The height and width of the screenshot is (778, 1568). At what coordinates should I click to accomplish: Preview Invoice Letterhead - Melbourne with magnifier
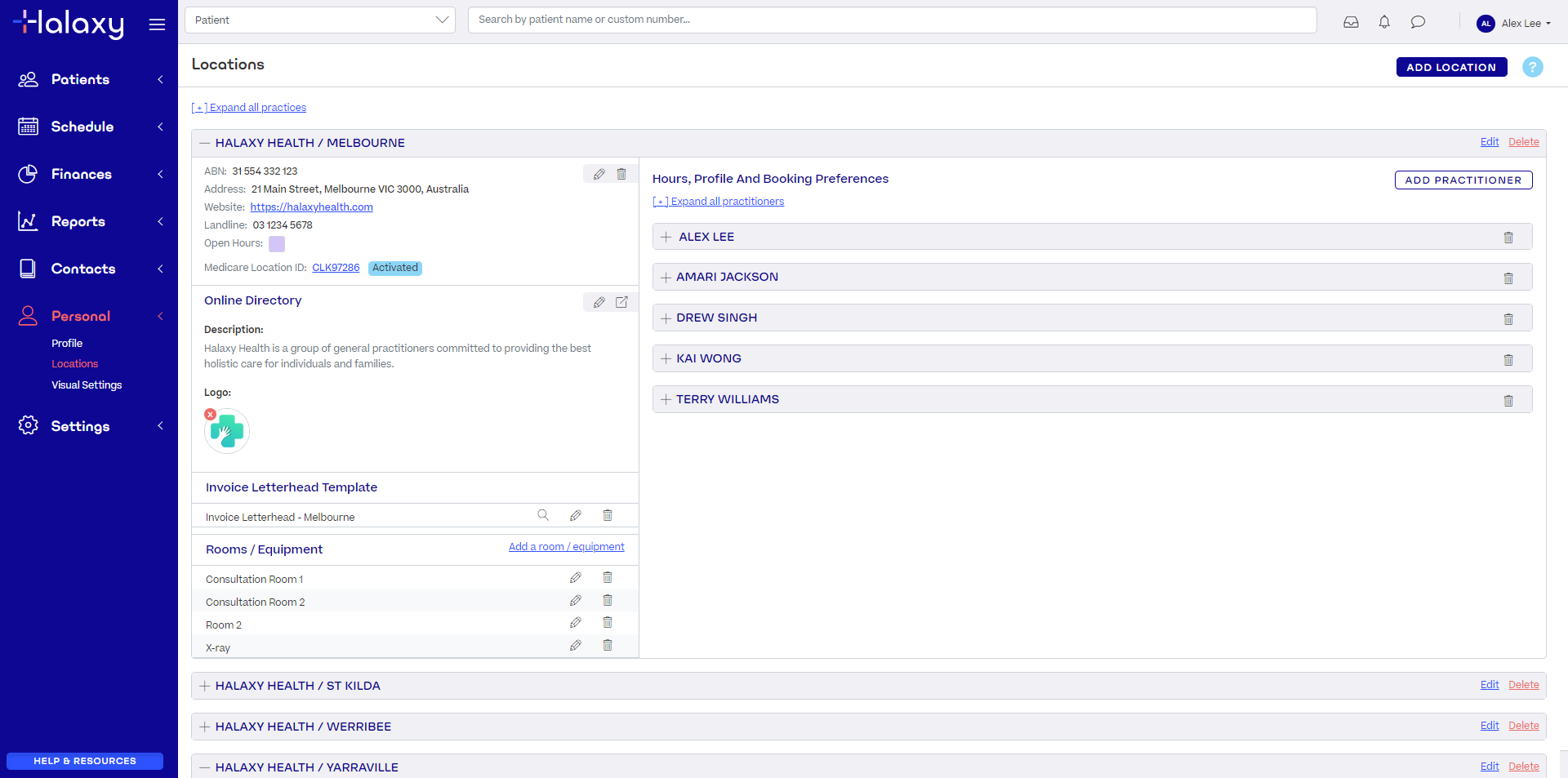tap(543, 515)
